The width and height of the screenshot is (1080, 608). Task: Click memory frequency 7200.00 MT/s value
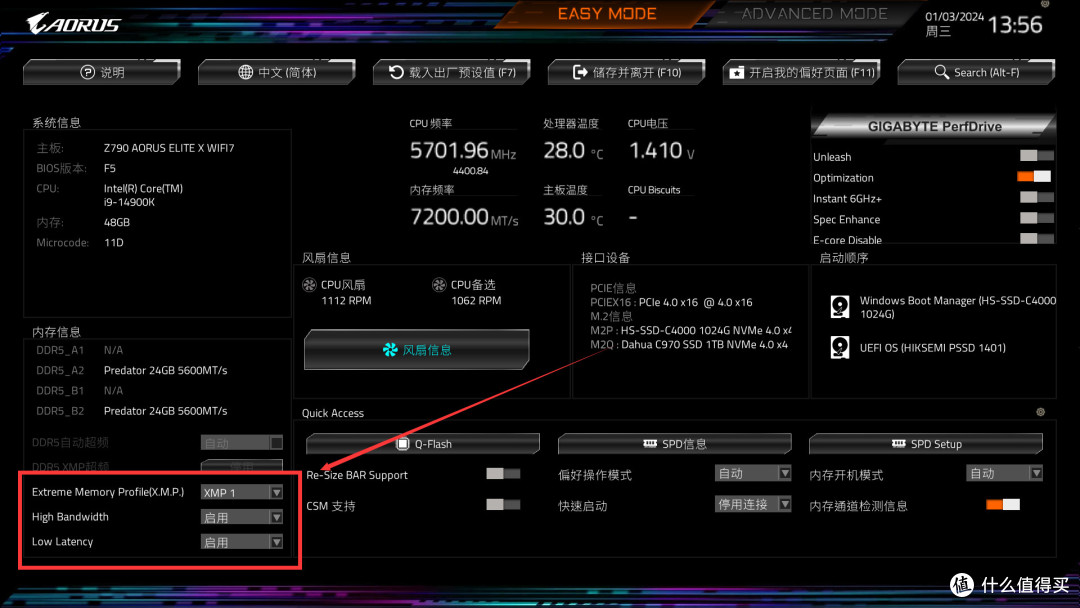coord(464,217)
